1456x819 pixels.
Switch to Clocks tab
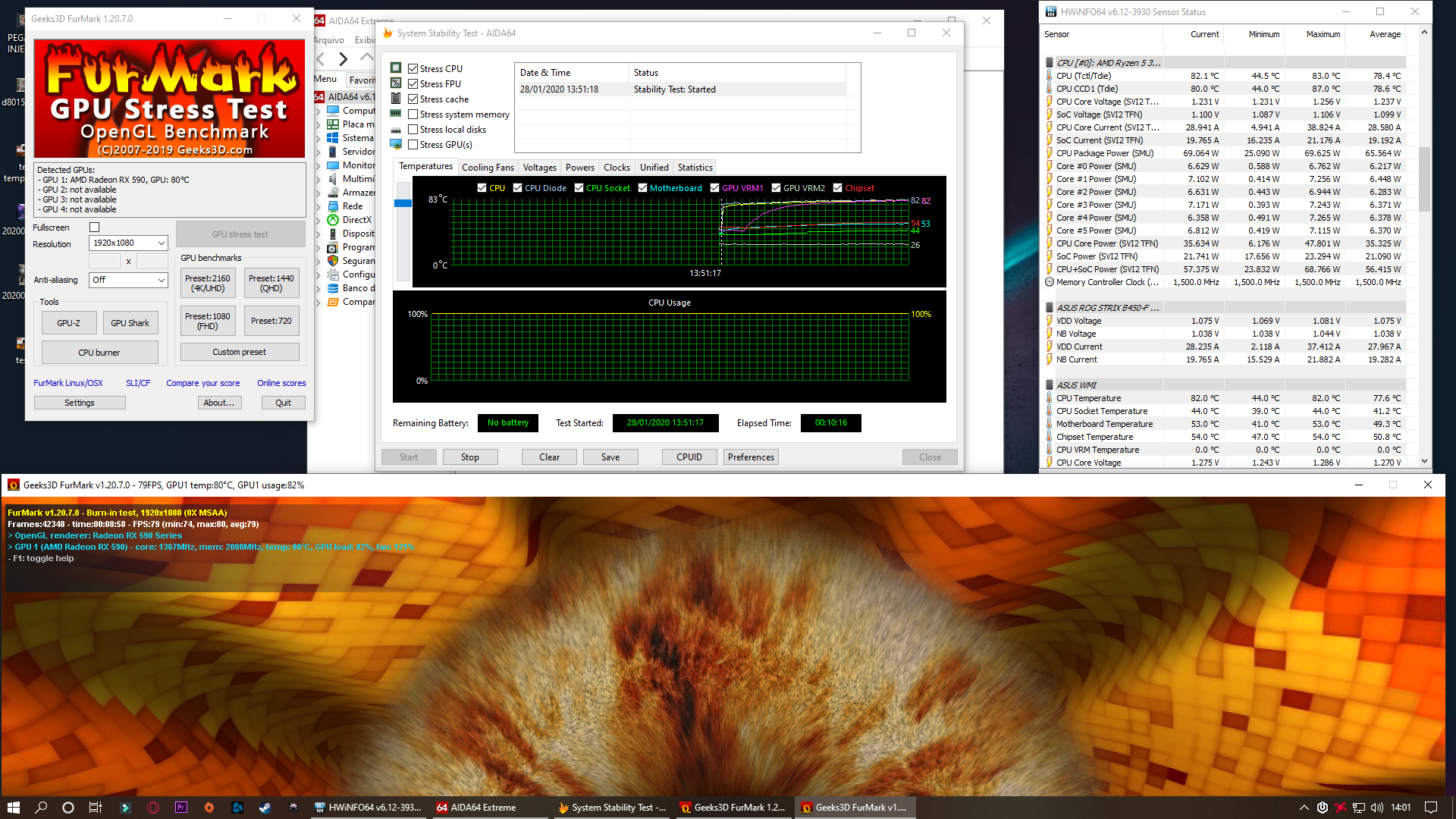[x=617, y=168]
